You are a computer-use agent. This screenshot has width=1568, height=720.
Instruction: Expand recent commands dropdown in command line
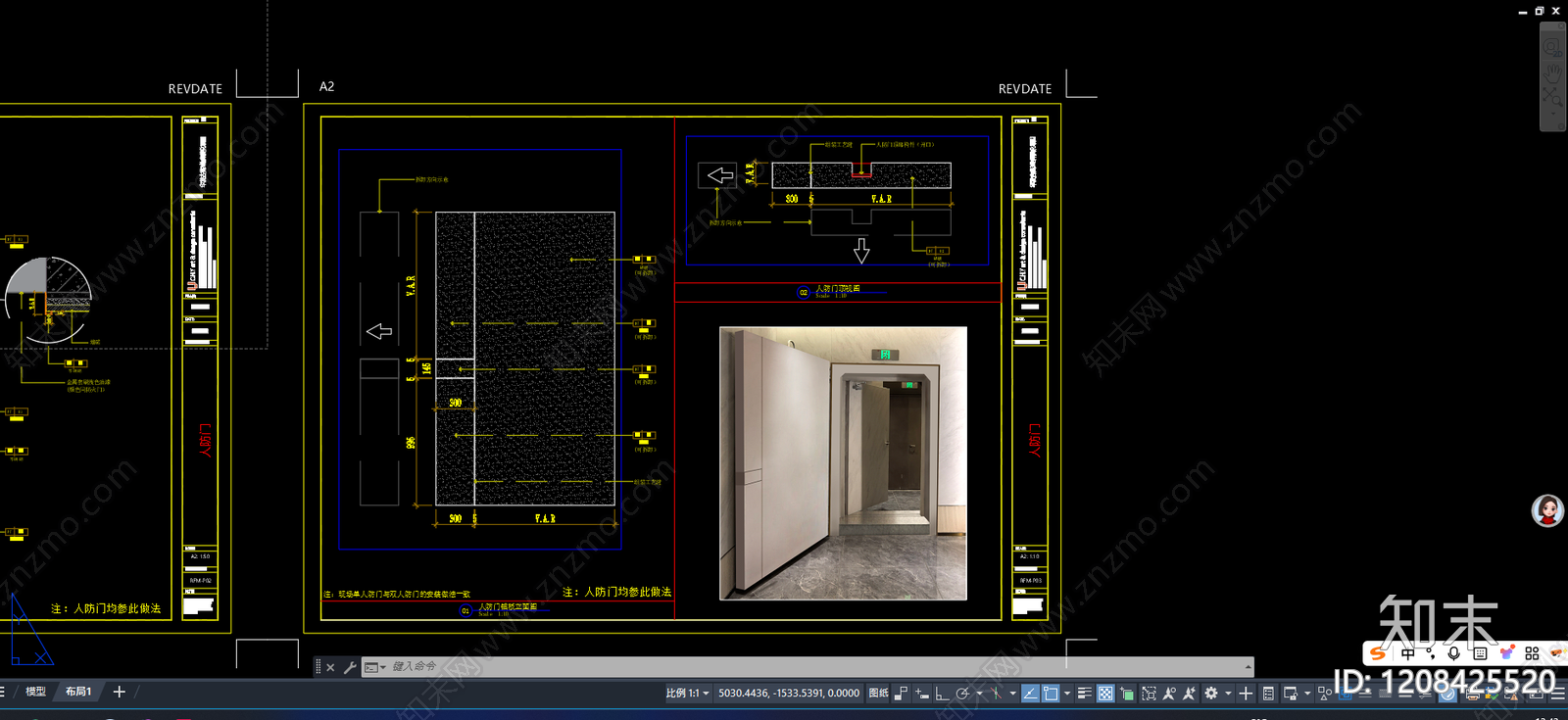point(374,667)
